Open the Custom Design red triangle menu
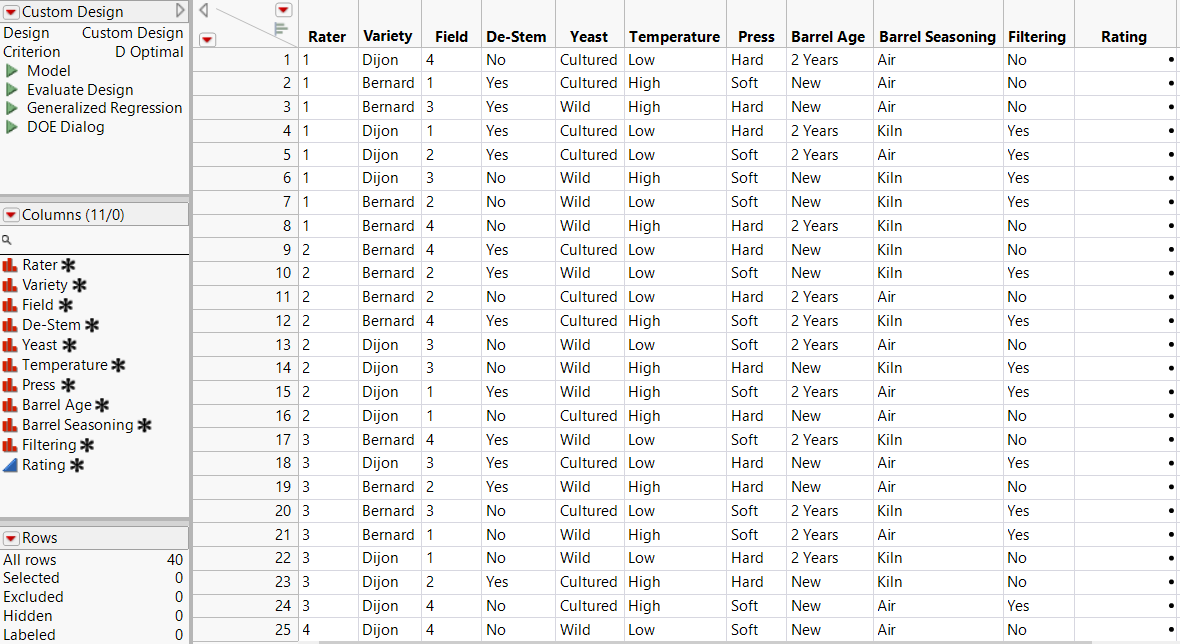1180x644 pixels. click(11, 12)
